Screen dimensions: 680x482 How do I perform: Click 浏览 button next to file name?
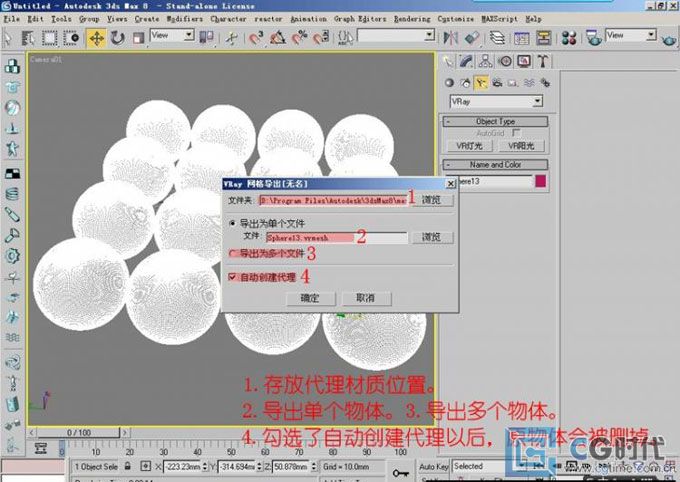click(x=432, y=237)
